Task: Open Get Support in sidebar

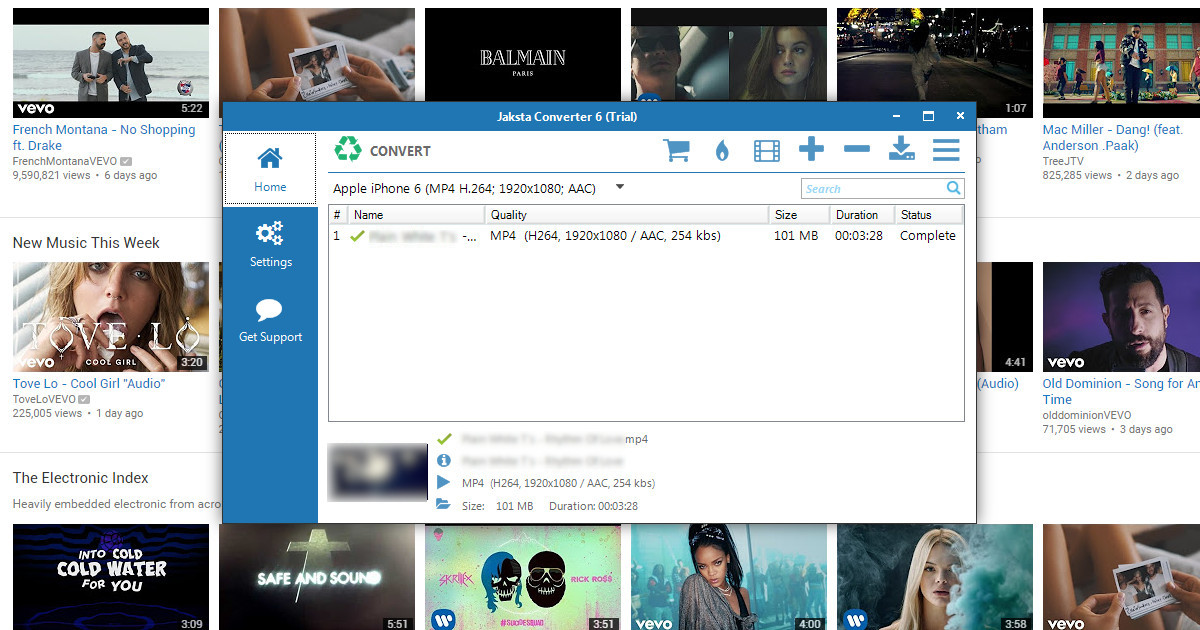Action: [x=270, y=321]
